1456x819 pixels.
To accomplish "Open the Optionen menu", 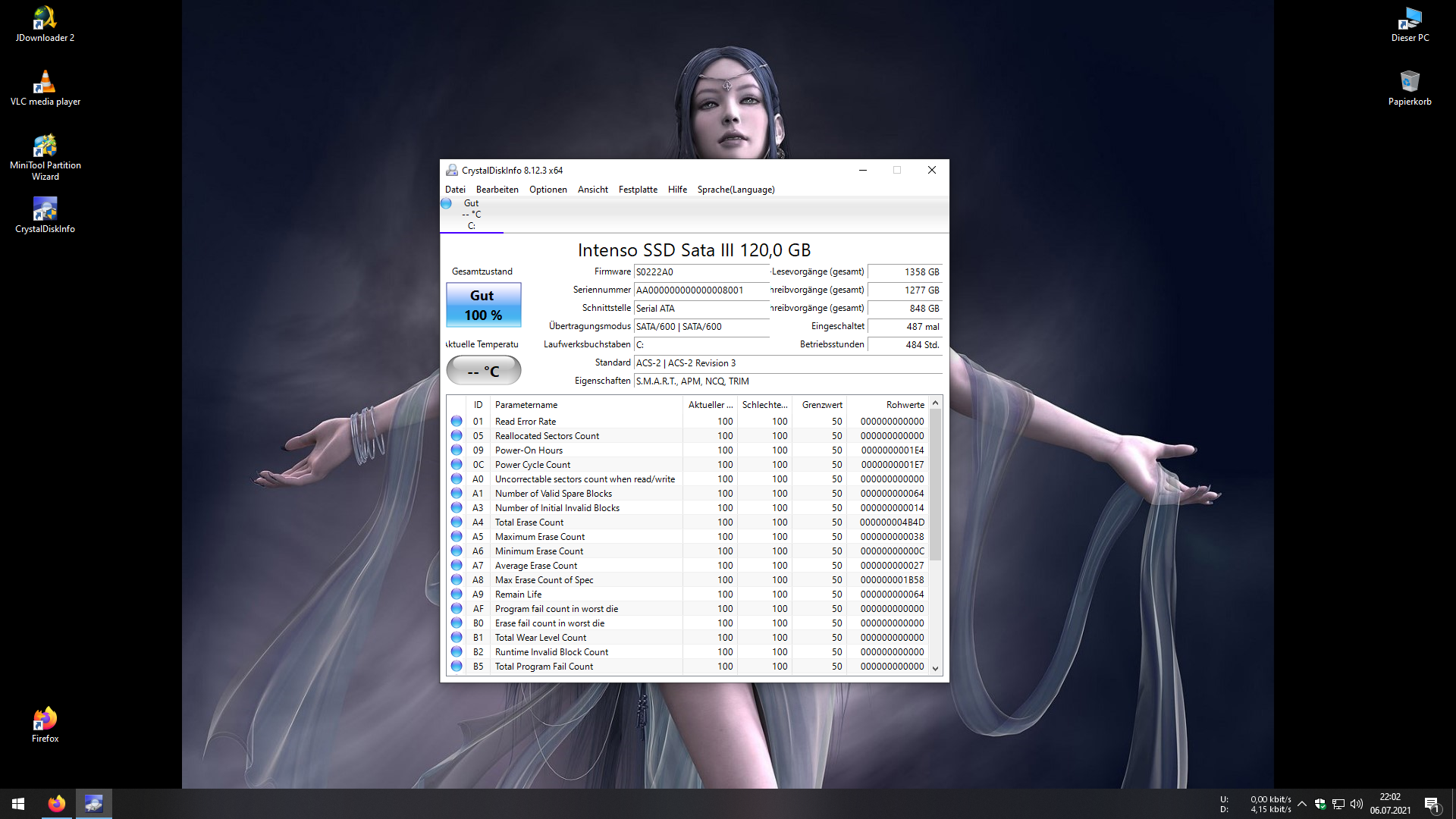I will tap(548, 190).
